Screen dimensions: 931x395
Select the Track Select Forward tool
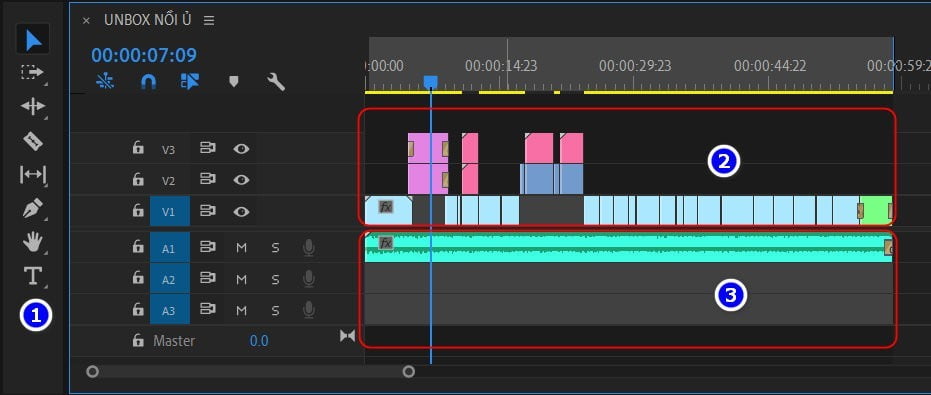pos(33,72)
